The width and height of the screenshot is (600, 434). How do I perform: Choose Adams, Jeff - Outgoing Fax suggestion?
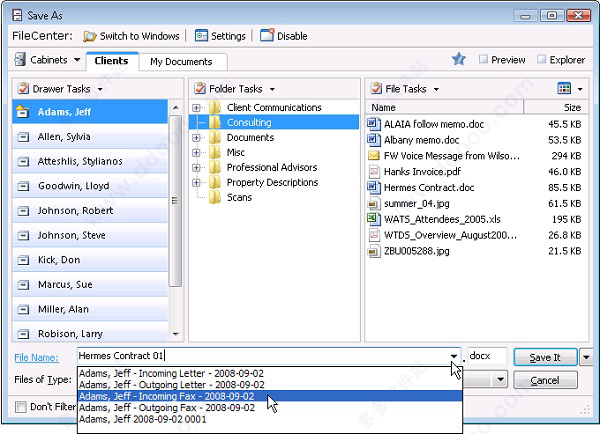pos(167,408)
